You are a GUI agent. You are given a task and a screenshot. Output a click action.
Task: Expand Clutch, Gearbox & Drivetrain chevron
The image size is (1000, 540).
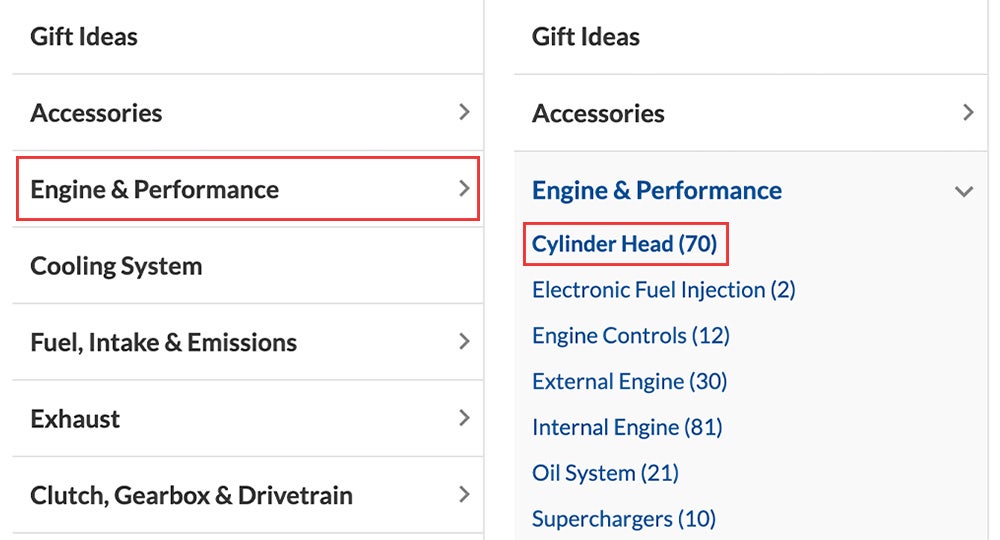click(x=464, y=495)
